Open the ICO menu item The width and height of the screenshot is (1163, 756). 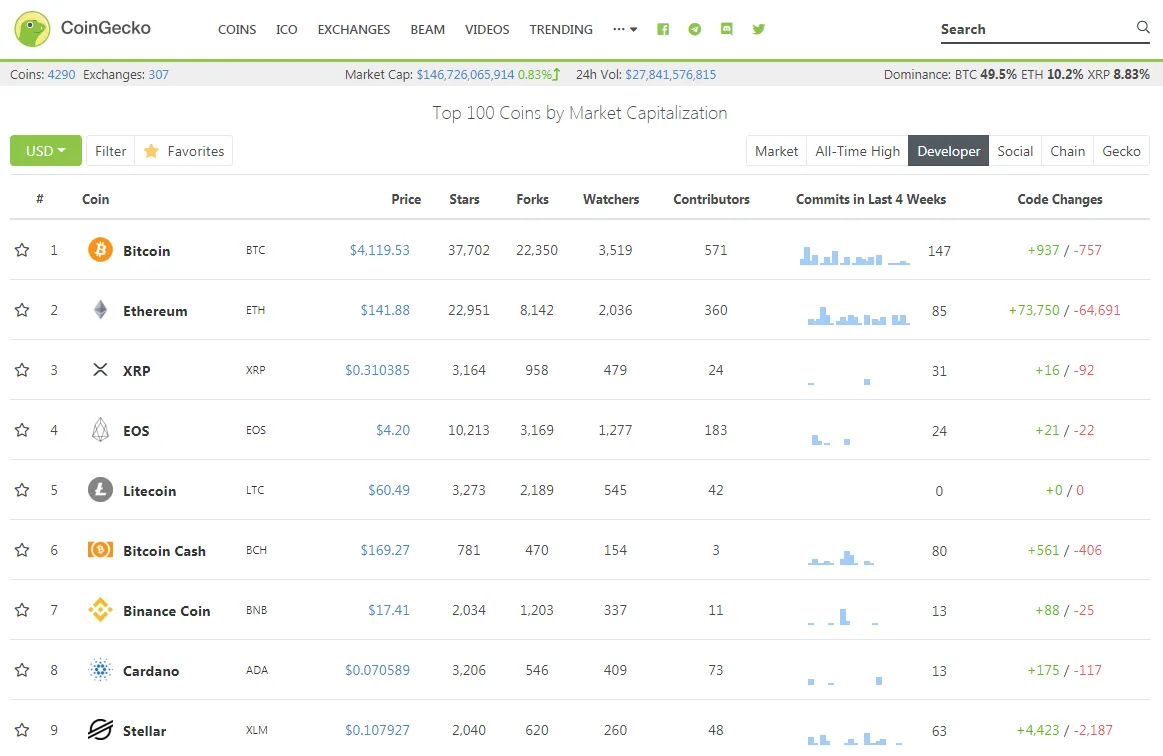[286, 30]
